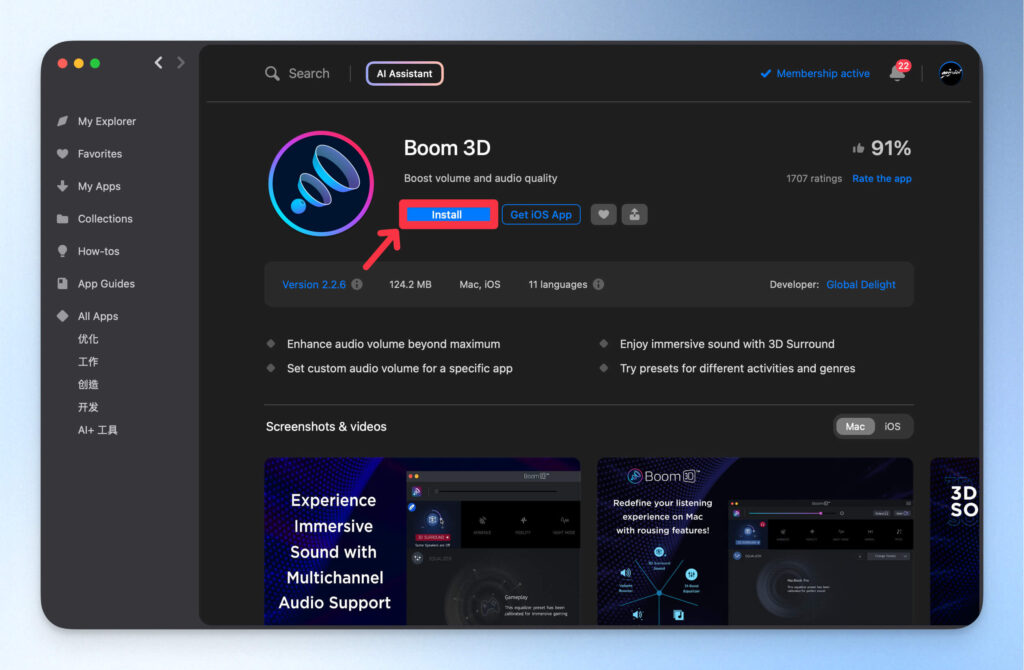Click the Rate the app link

(x=881, y=179)
